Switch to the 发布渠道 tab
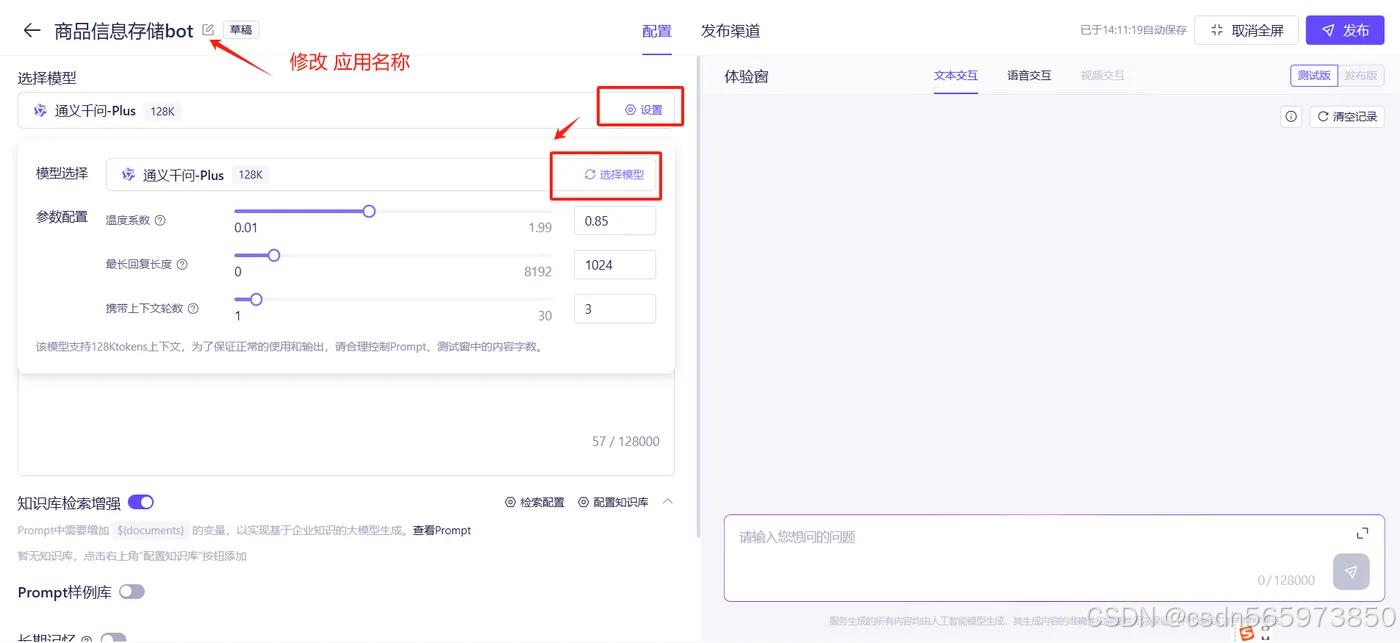 click(731, 31)
